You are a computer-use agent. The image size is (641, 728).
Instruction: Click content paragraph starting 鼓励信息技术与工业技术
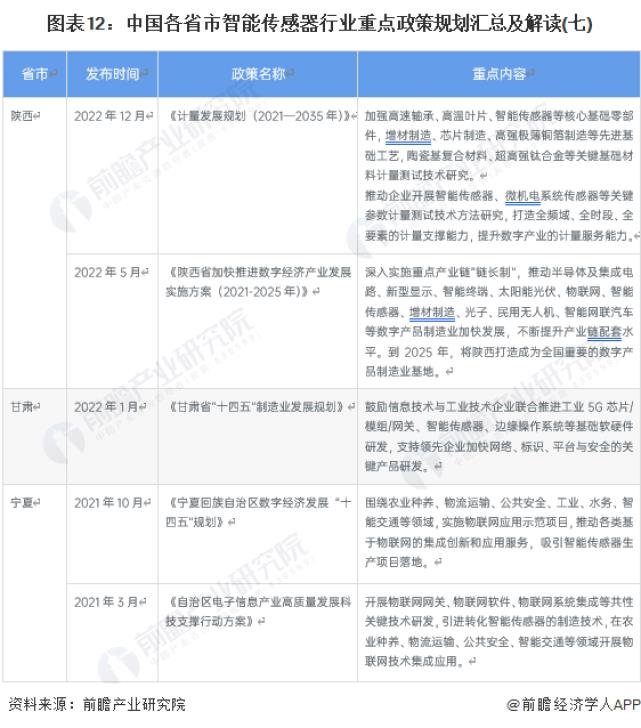click(499, 436)
